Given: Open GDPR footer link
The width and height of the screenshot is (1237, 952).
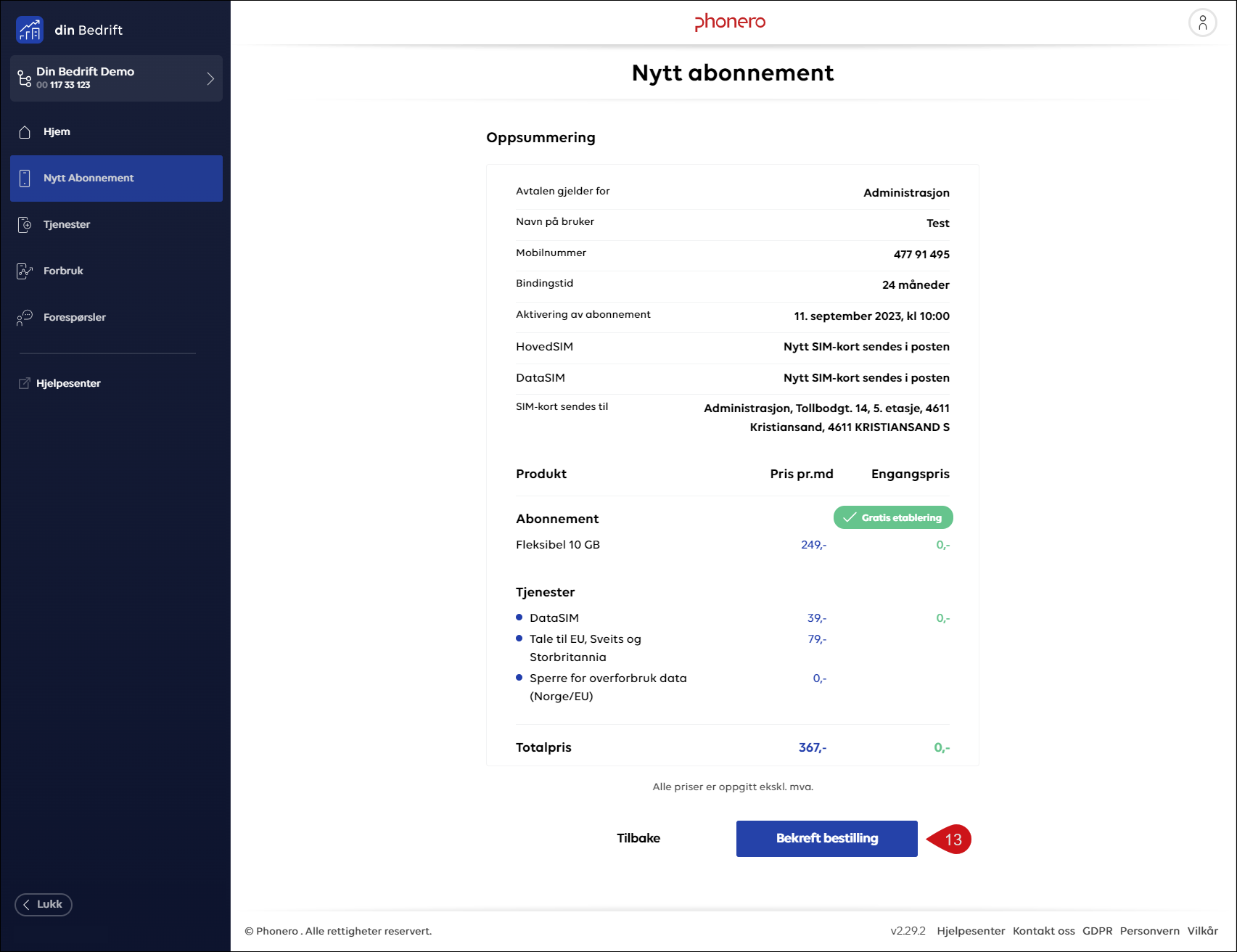Looking at the screenshot, I should (x=1097, y=931).
